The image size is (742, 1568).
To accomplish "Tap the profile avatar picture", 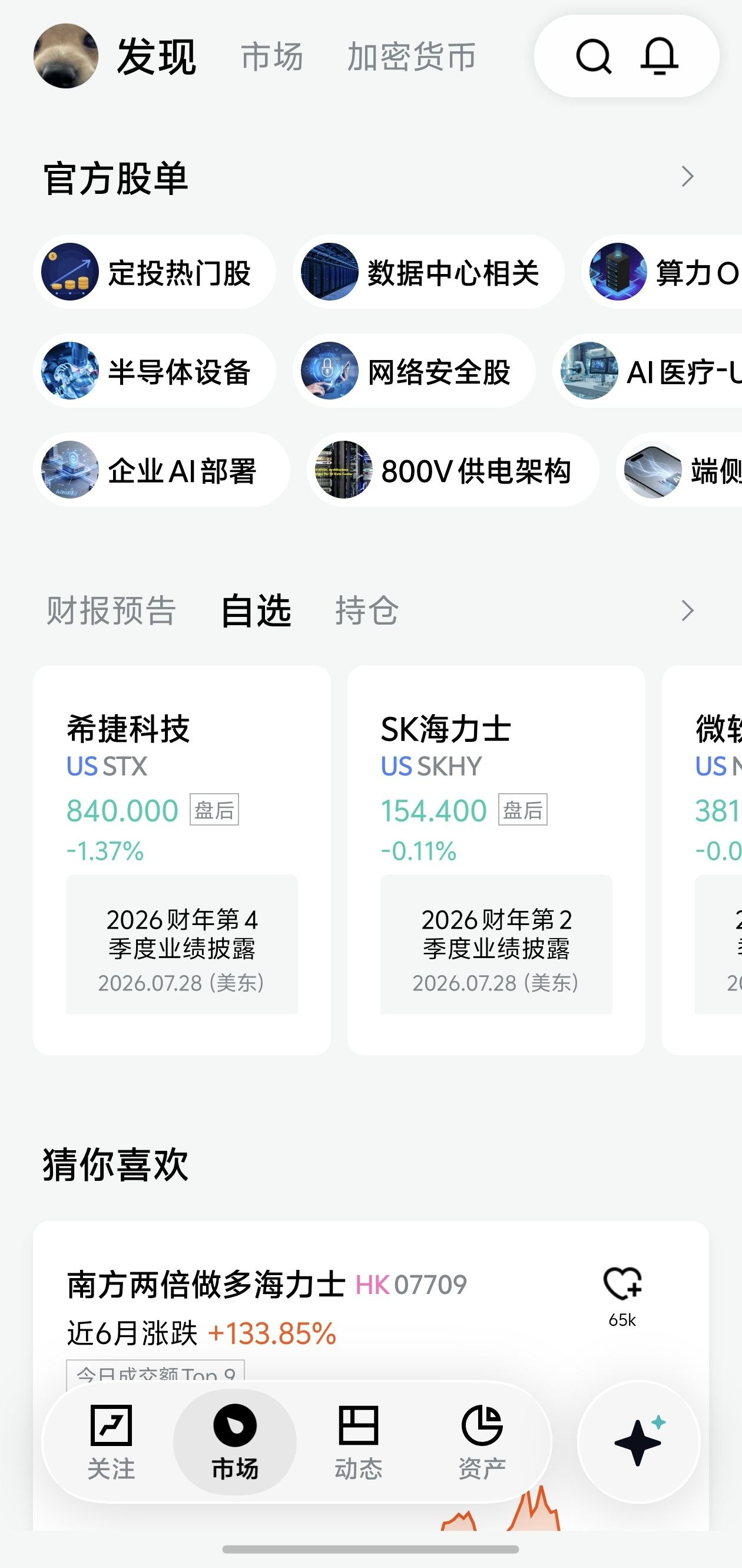I will tap(66, 56).
